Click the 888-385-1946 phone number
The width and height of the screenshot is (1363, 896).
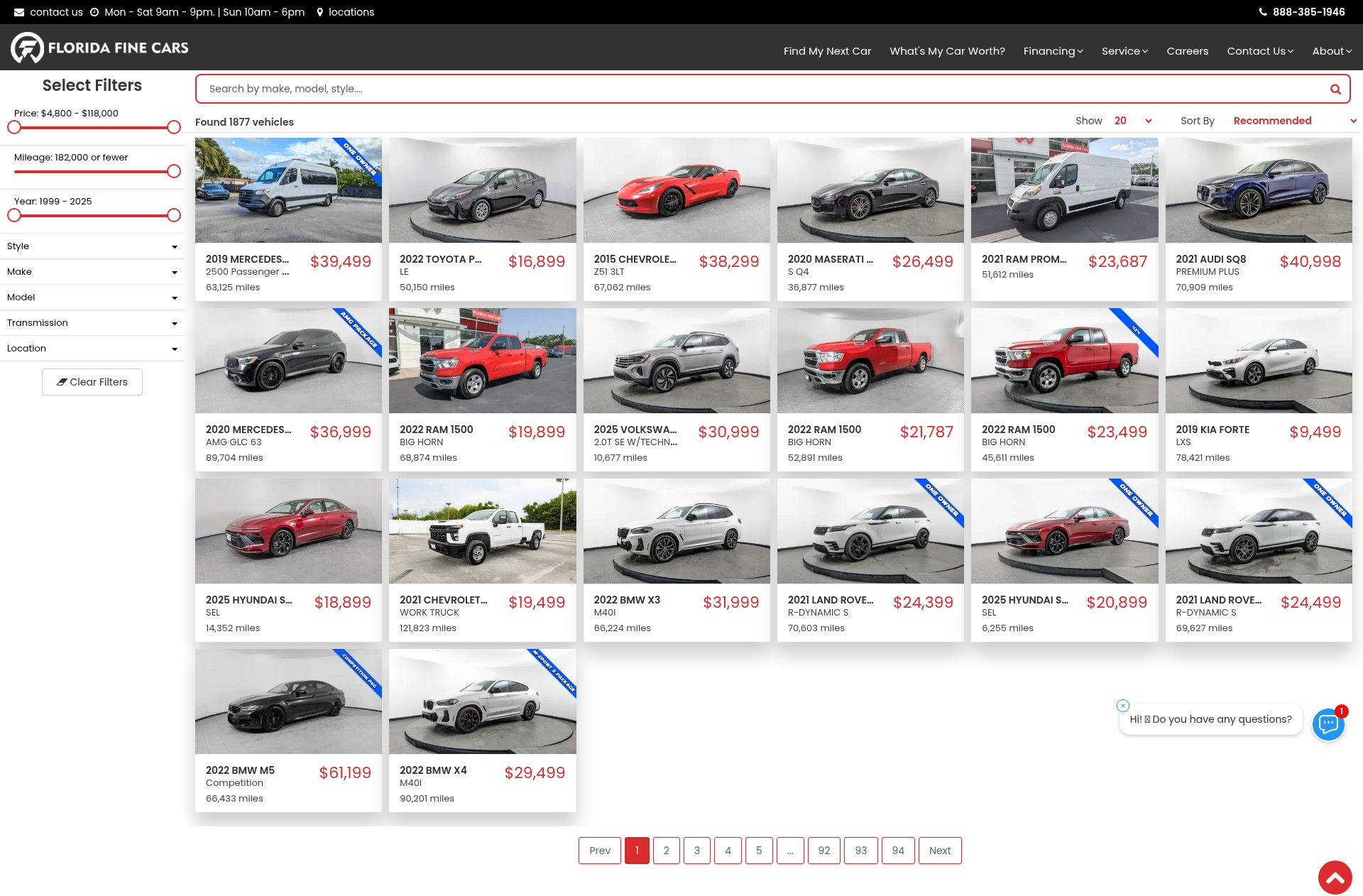tap(1308, 12)
